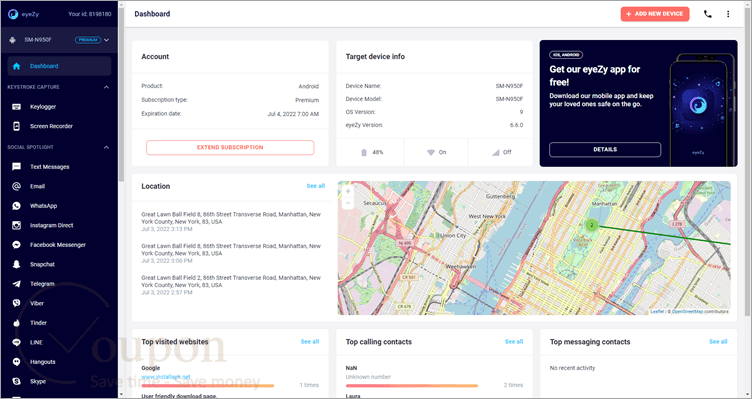Click the Add New Device button
This screenshot has width=752, height=399.
click(x=655, y=14)
